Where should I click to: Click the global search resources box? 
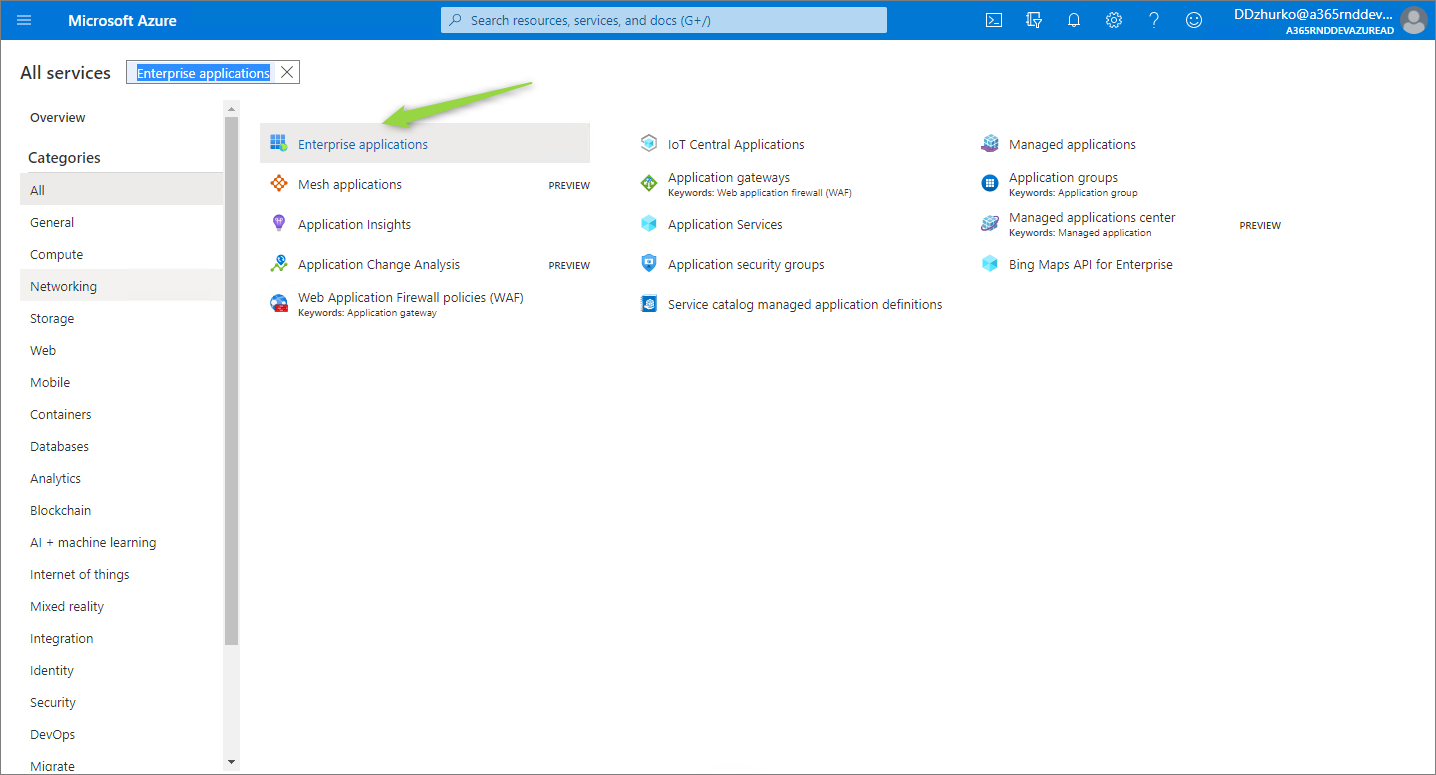[x=664, y=20]
